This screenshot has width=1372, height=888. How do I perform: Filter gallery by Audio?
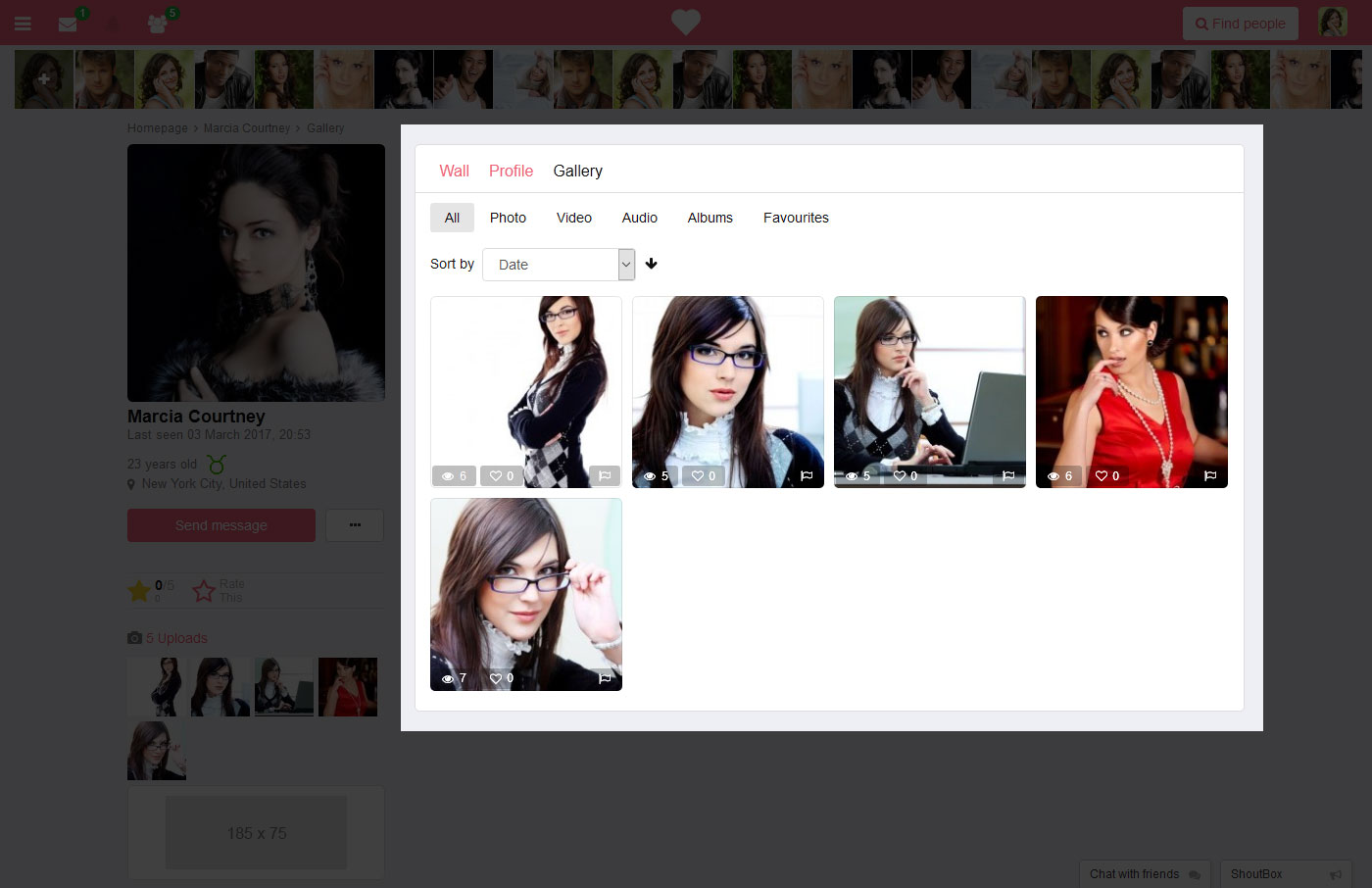(x=640, y=218)
